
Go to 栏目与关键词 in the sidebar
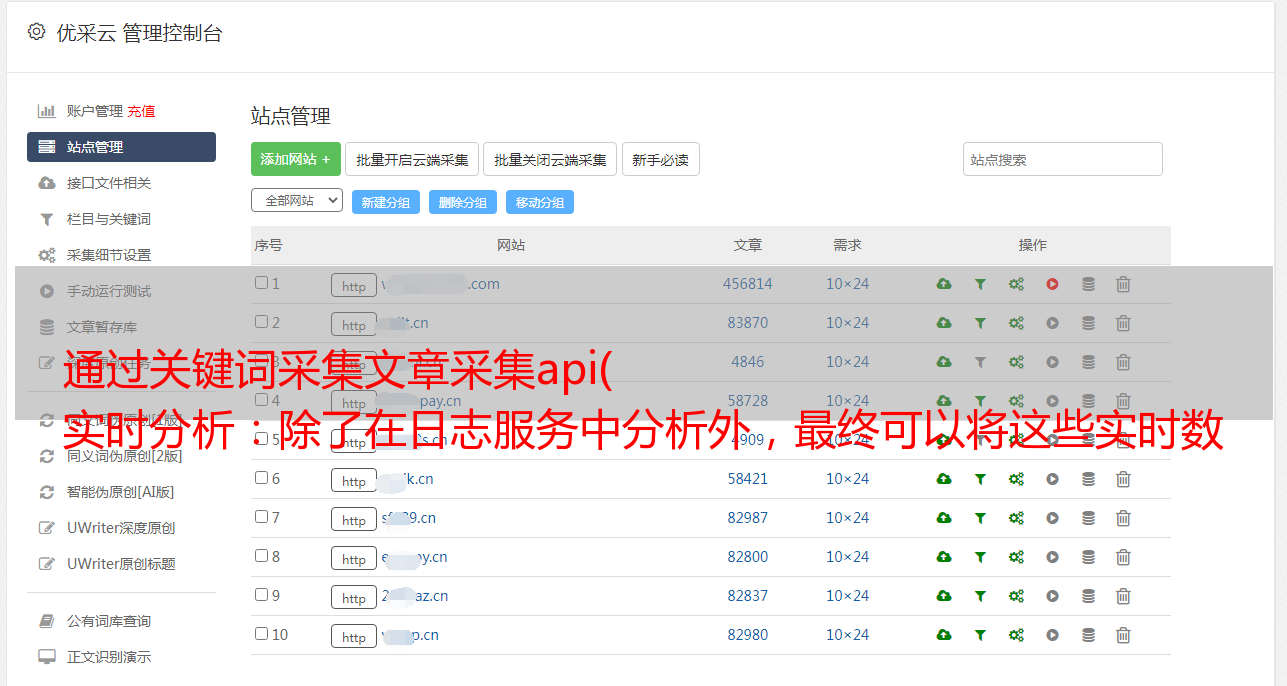(x=108, y=219)
